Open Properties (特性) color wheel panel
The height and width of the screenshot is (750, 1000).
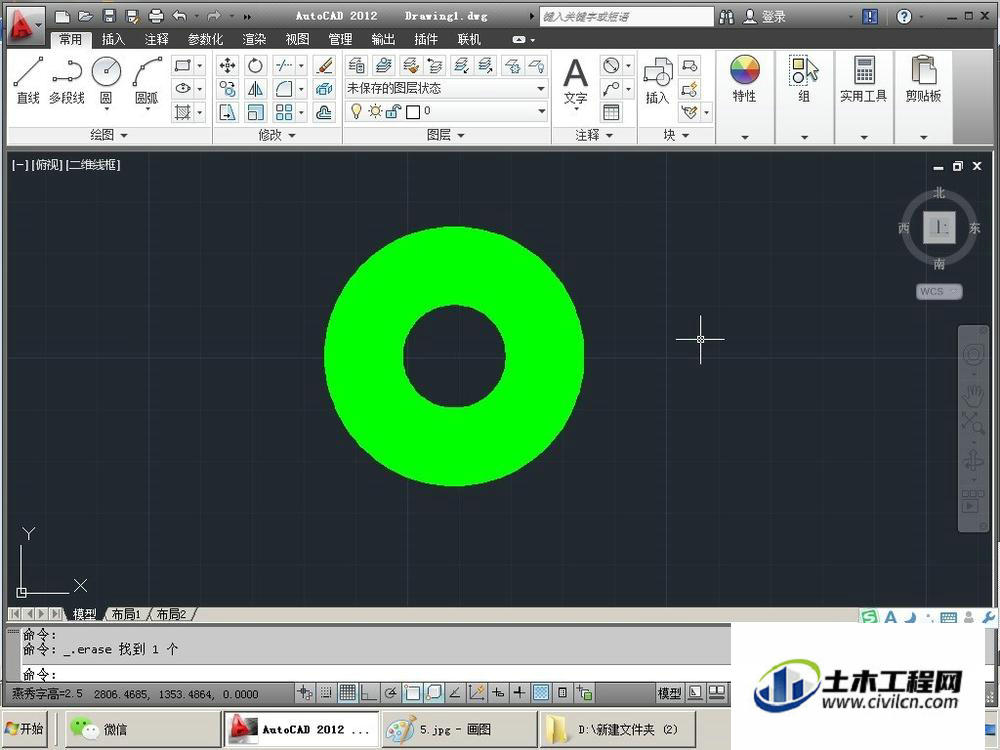point(744,79)
